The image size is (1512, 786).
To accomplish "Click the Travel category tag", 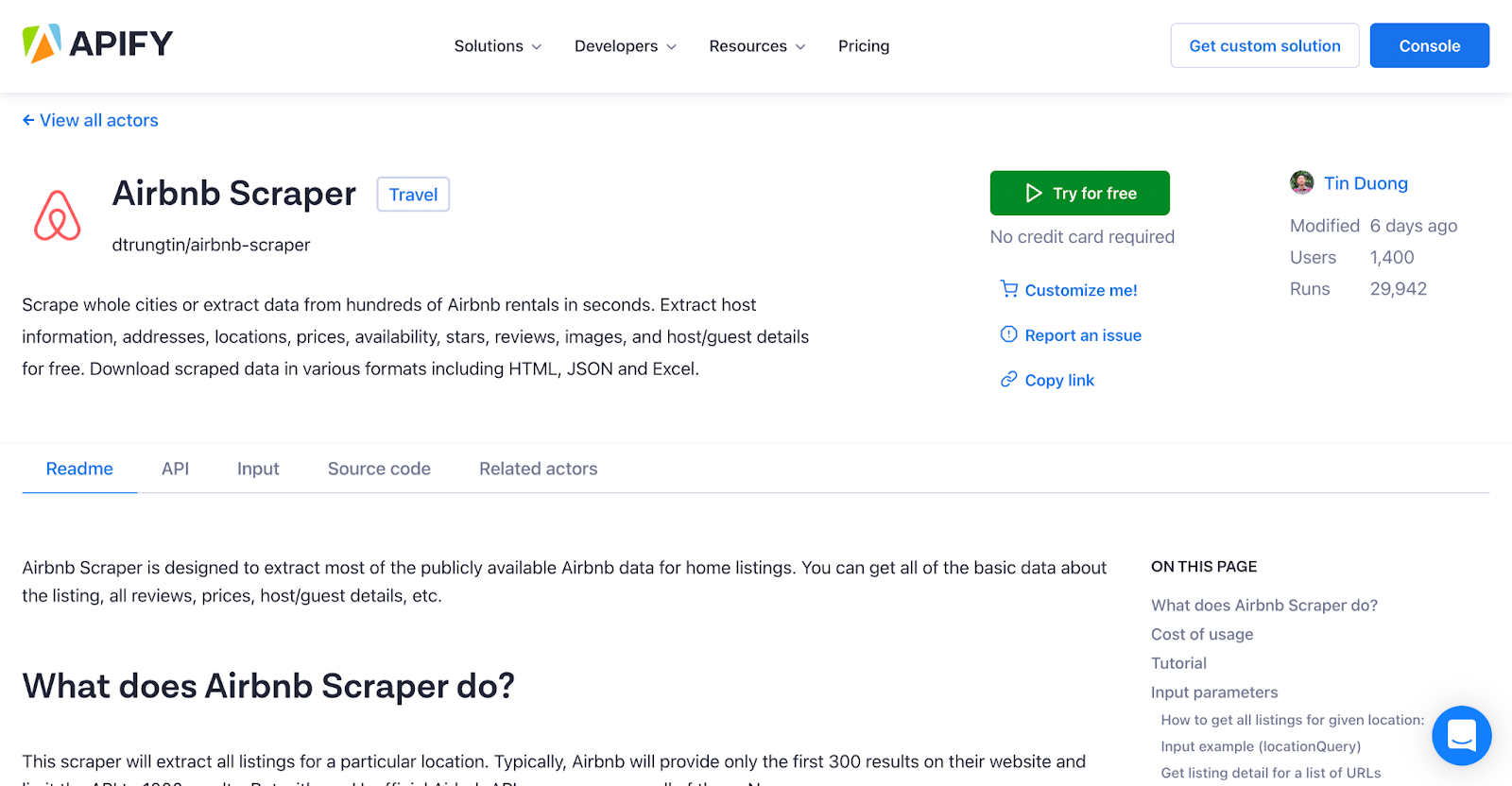I will pyautogui.click(x=413, y=194).
